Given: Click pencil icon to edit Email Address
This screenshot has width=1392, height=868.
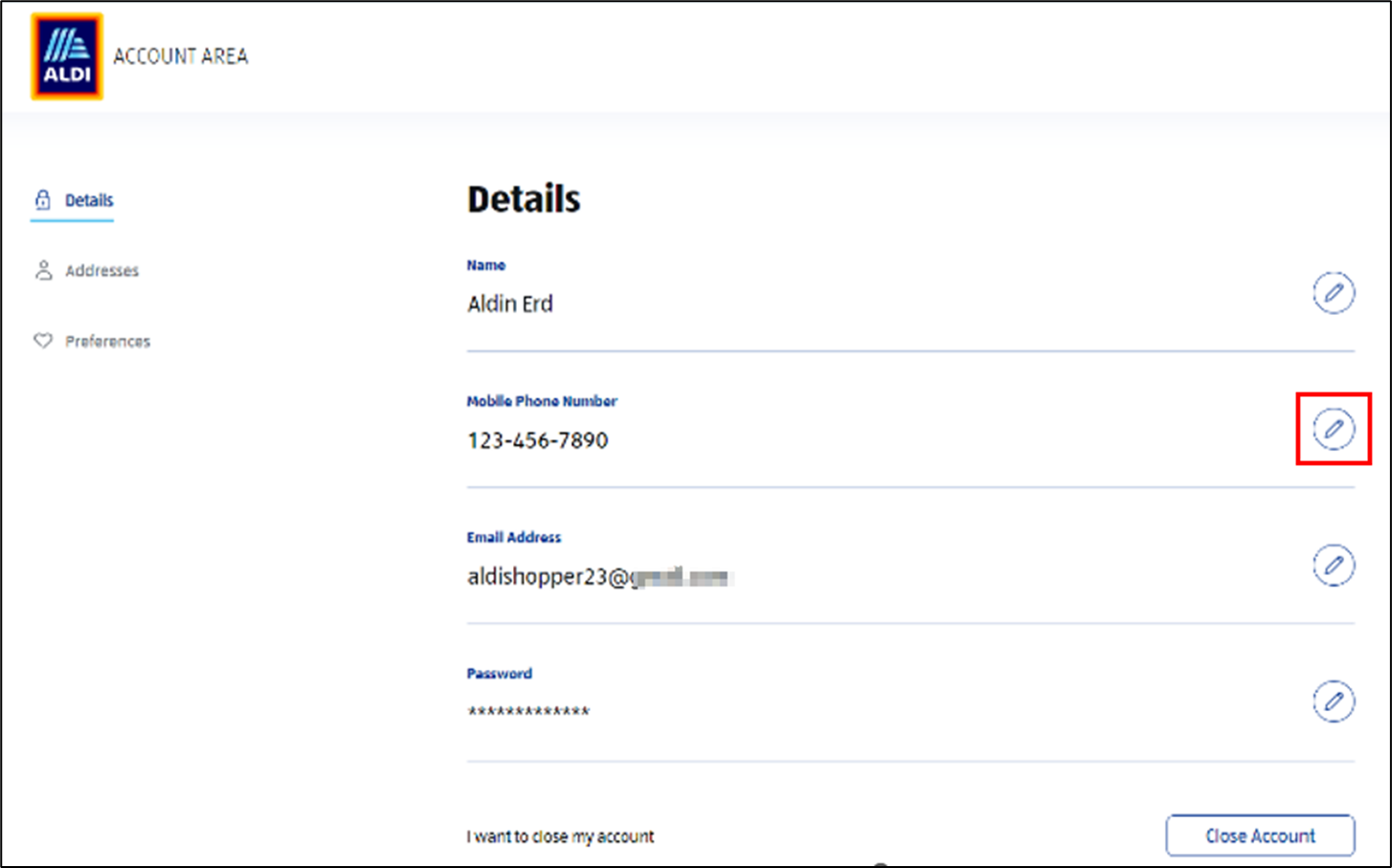Looking at the screenshot, I should point(1333,566).
